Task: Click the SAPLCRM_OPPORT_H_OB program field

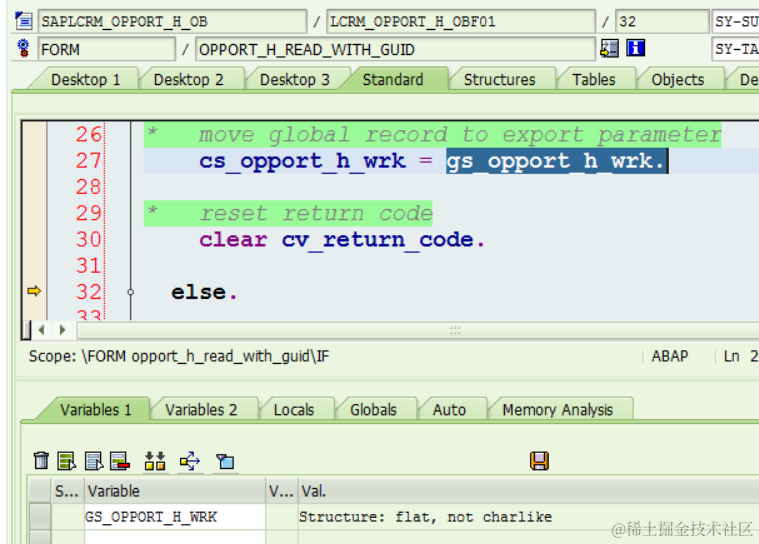Action: pyautogui.click(x=172, y=21)
